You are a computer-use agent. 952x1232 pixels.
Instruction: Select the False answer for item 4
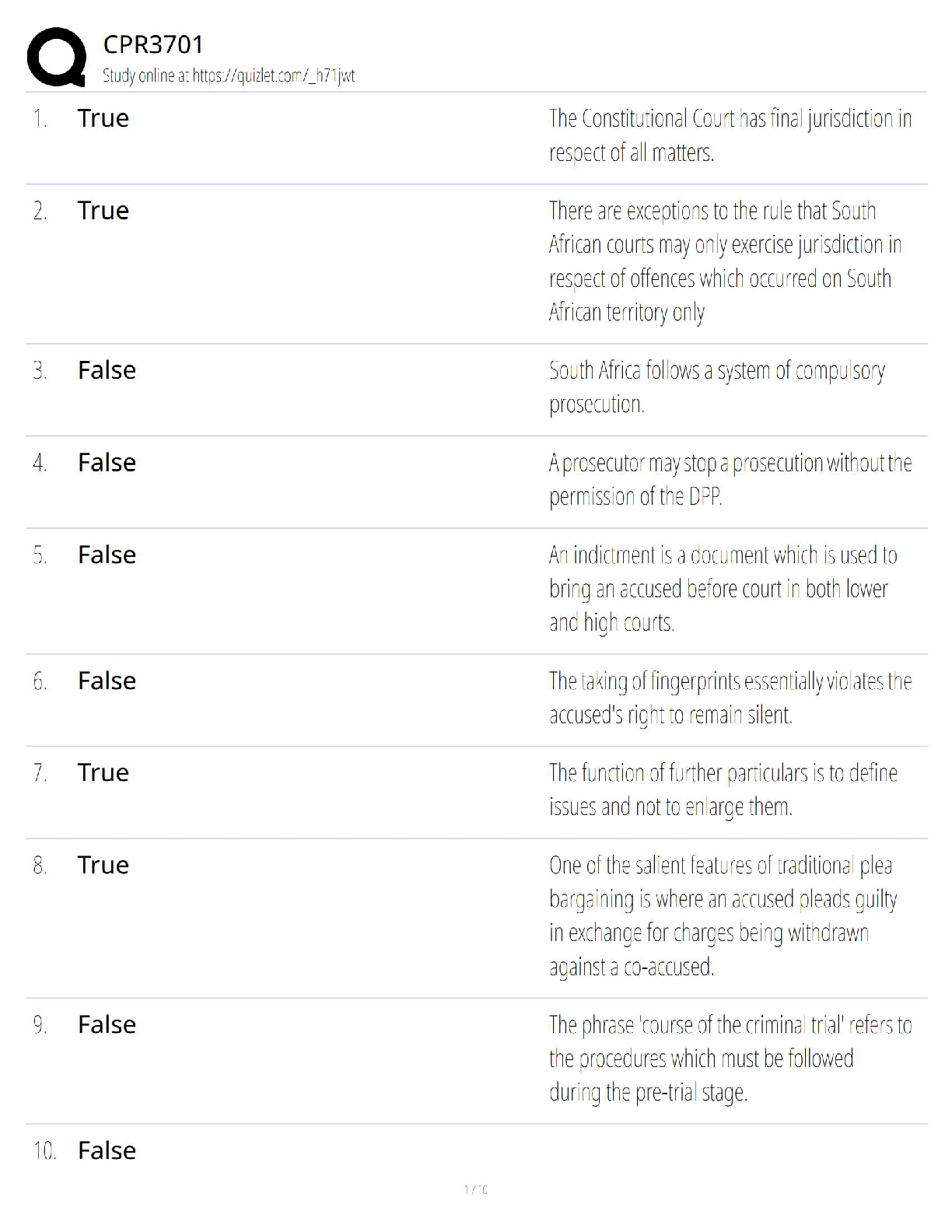tap(107, 463)
